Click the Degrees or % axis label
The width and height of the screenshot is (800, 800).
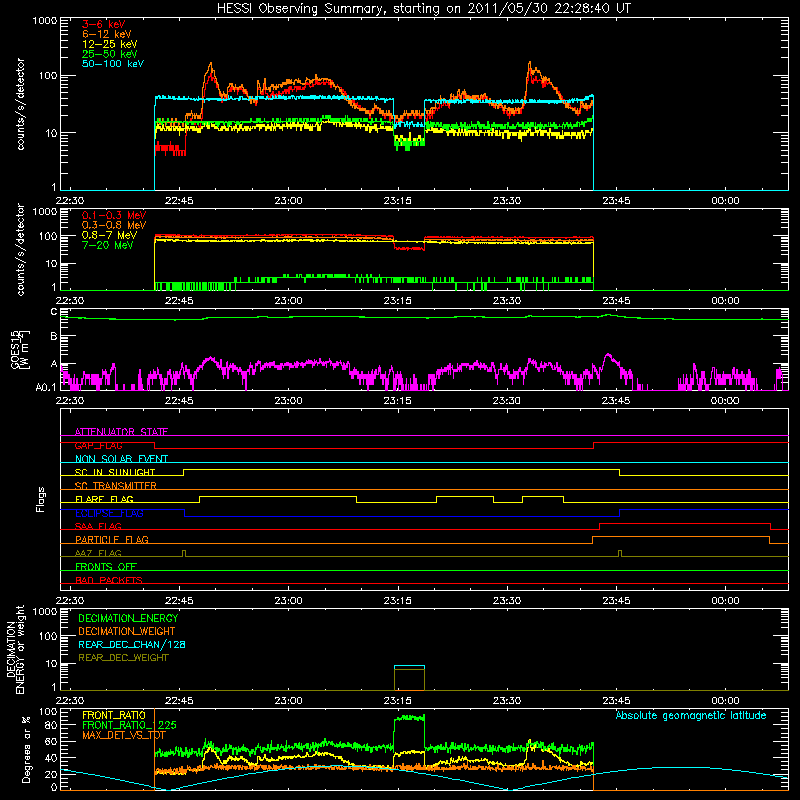coord(27,749)
